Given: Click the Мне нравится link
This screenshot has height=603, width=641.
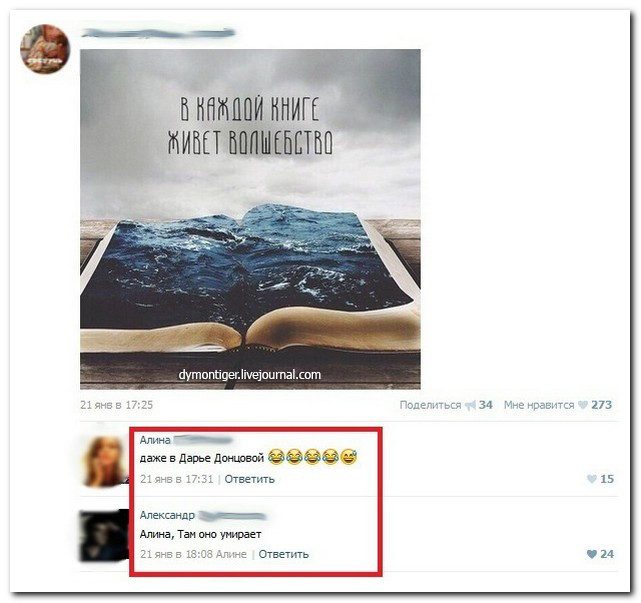Looking at the screenshot, I should (x=539, y=405).
